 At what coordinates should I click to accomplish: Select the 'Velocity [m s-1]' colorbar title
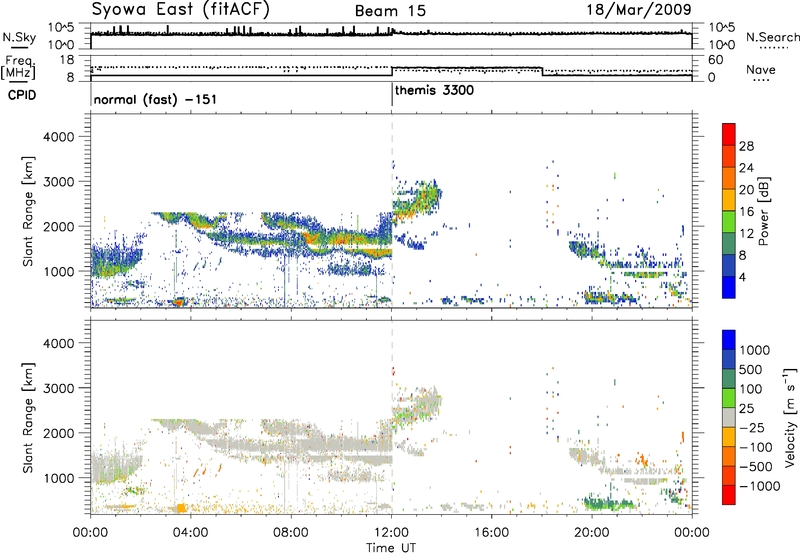coord(790,417)
